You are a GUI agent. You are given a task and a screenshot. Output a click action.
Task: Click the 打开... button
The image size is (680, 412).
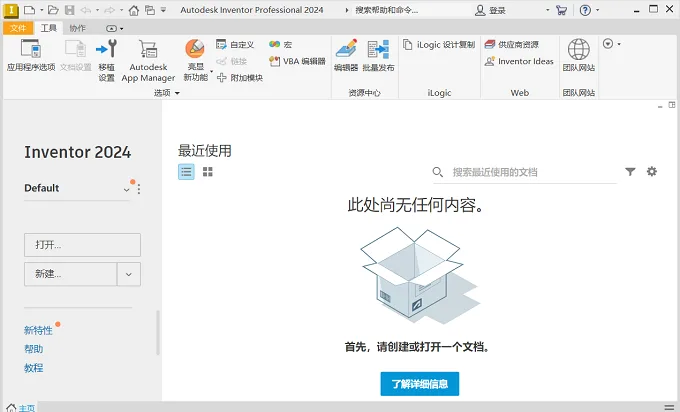82,245
